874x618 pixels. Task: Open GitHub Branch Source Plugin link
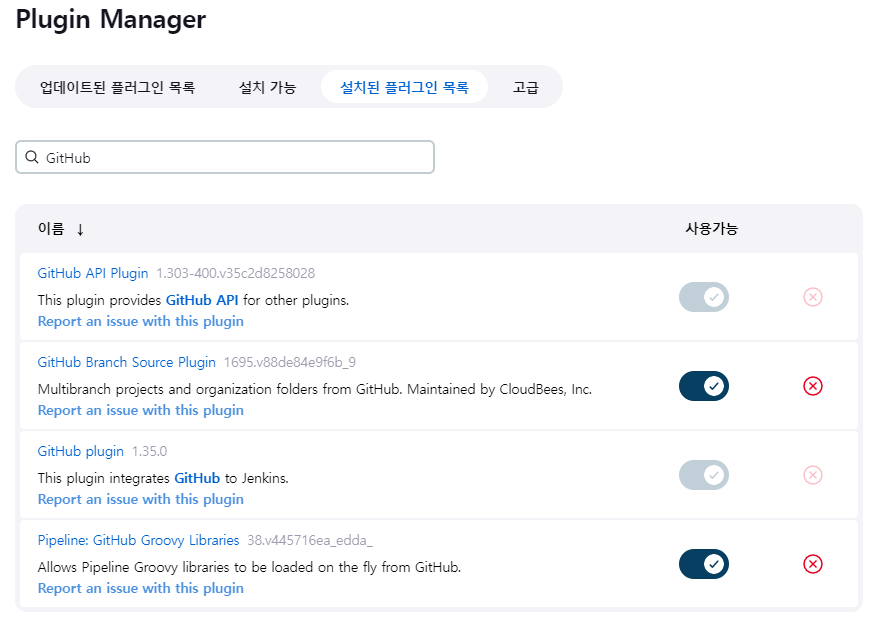click(x=127, y=362)
